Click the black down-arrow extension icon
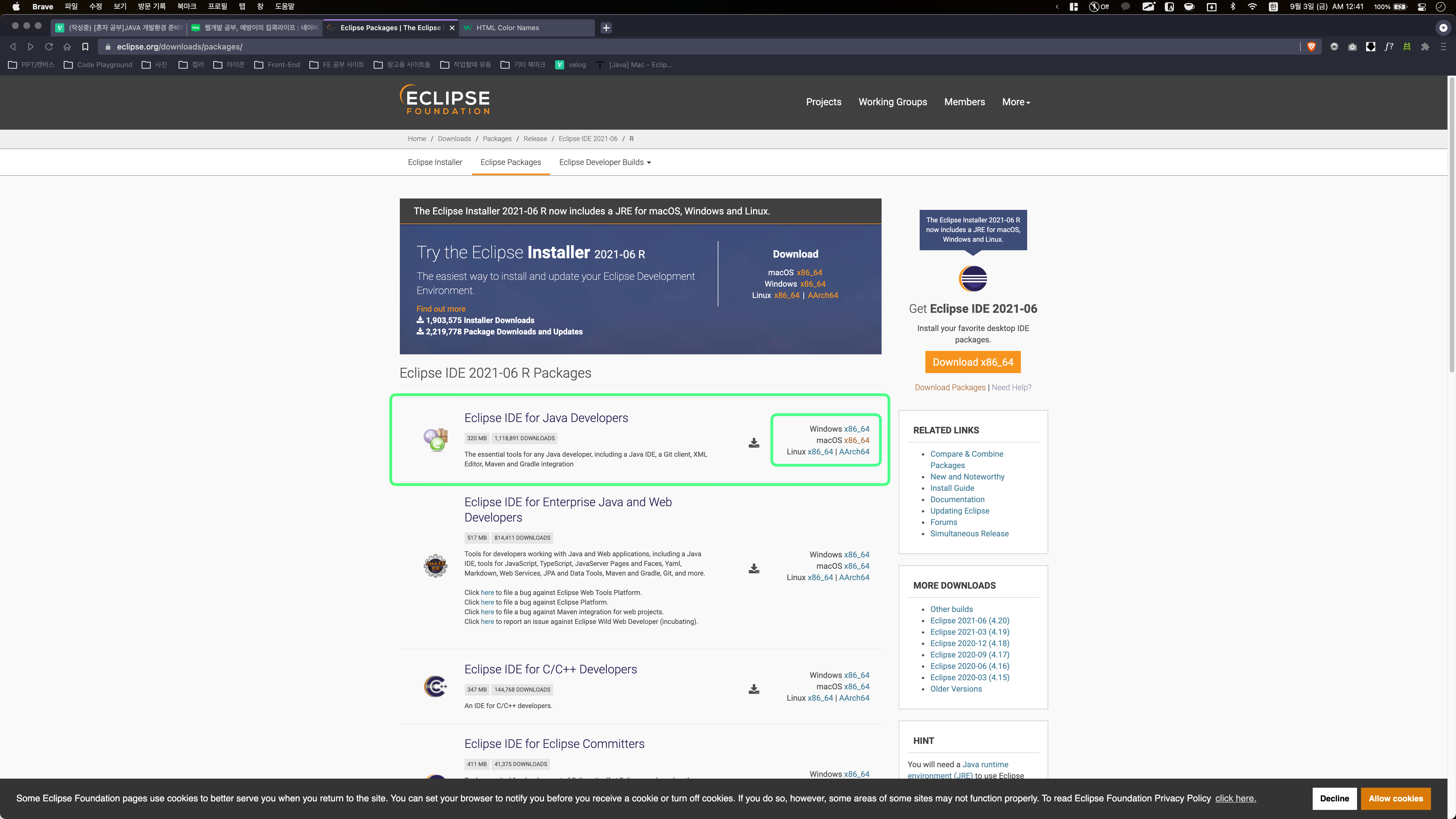Viewport: 1456px width, 819px height. tap(1370, 47)
